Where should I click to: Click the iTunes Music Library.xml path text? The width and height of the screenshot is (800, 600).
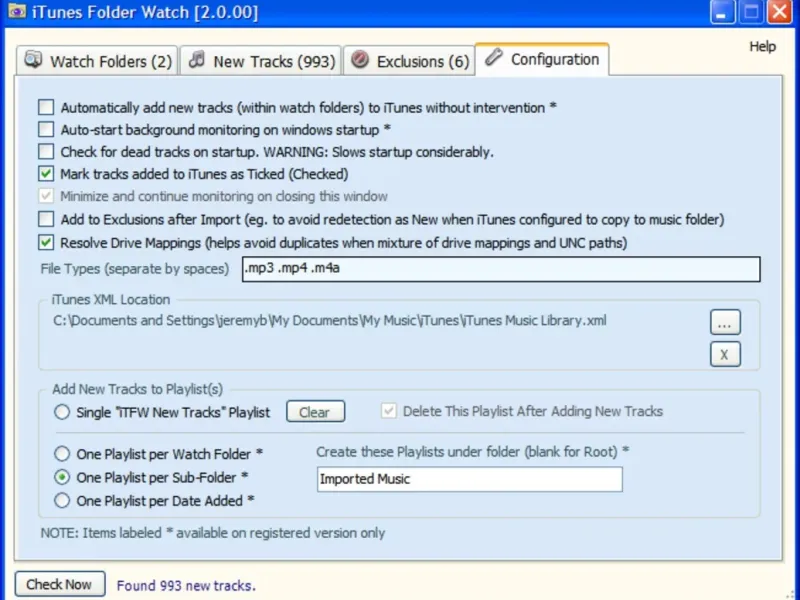(330, 320)
